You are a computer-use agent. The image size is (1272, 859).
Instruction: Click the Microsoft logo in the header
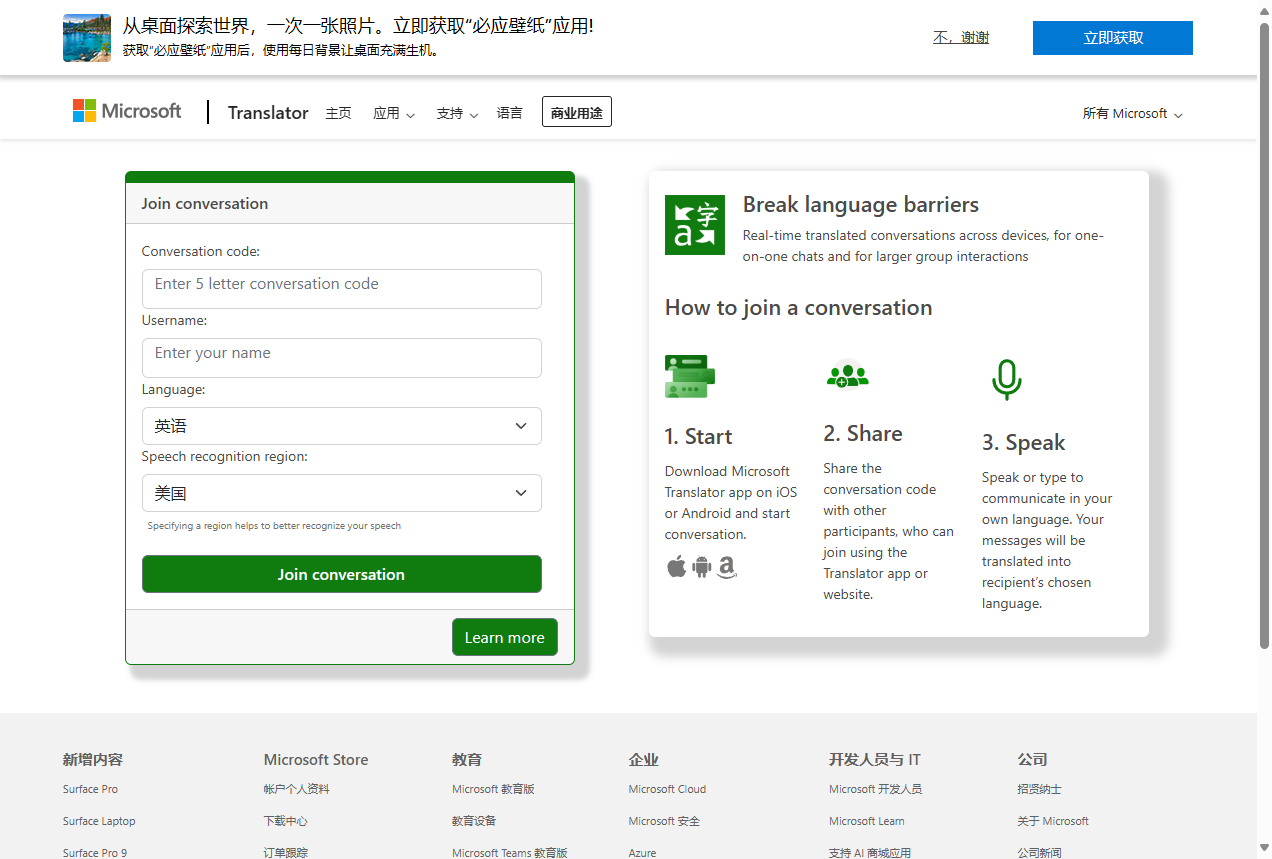tap(126, 110)
